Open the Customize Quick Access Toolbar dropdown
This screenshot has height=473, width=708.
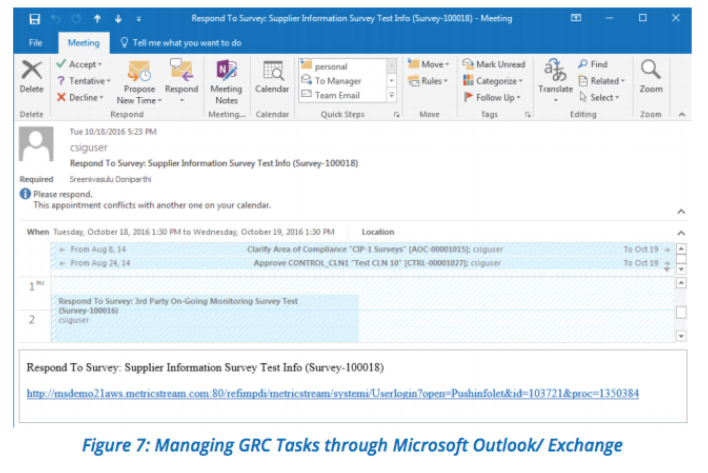click(x=139, y=19)
